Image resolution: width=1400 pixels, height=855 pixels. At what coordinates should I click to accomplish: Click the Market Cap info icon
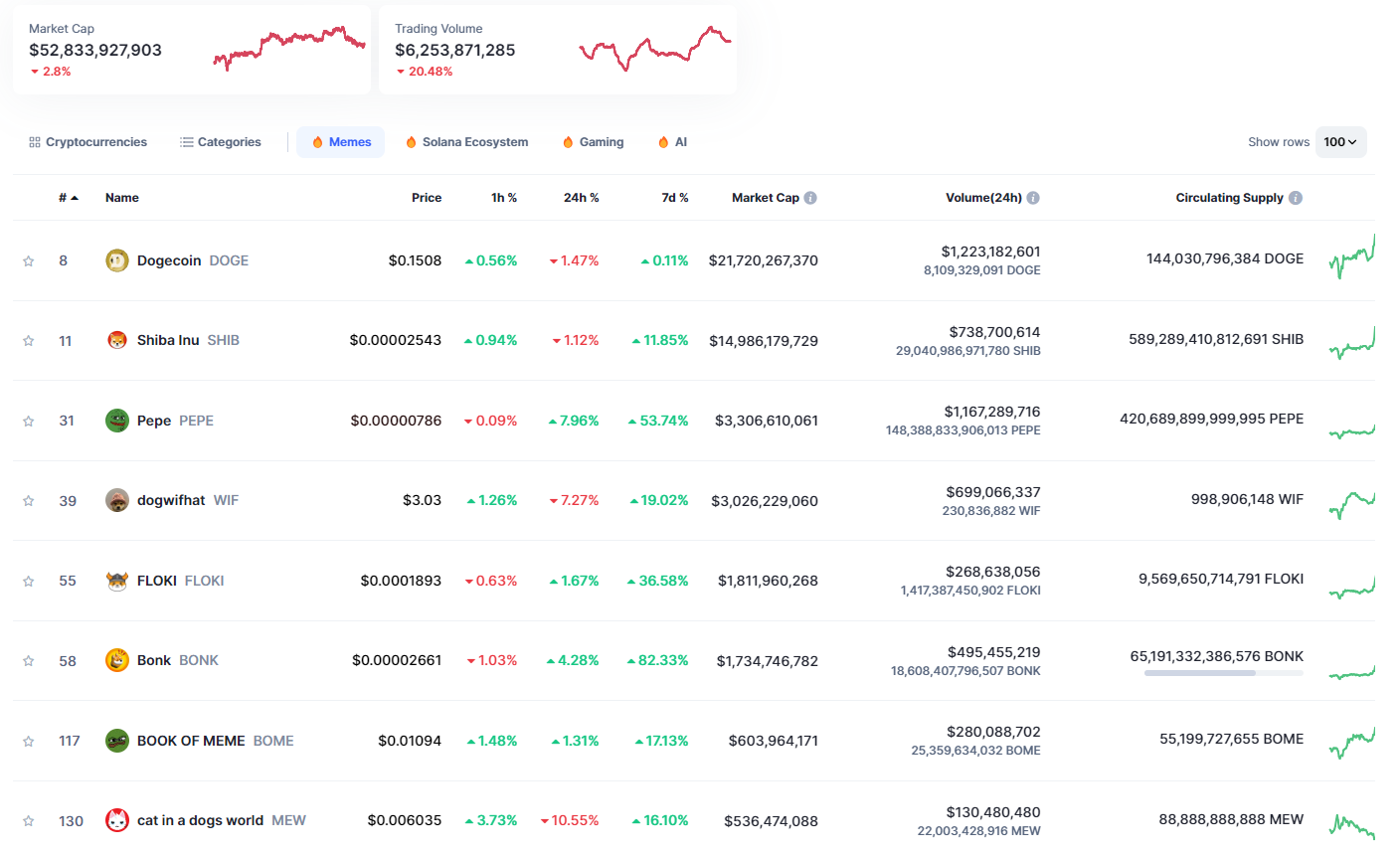810,198
